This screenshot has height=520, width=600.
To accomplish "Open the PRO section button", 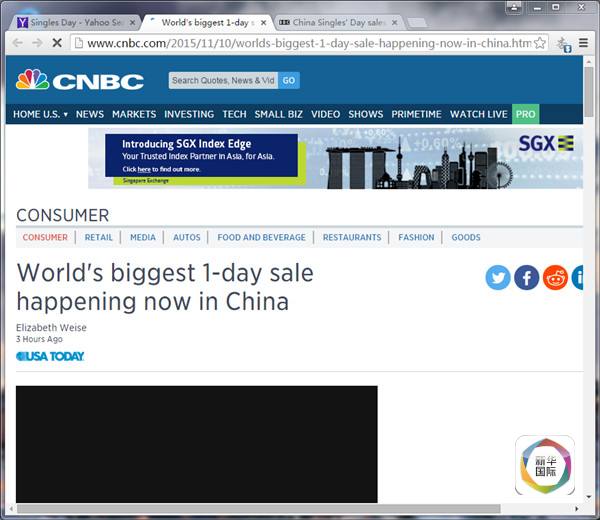I will tap(526, 114).
